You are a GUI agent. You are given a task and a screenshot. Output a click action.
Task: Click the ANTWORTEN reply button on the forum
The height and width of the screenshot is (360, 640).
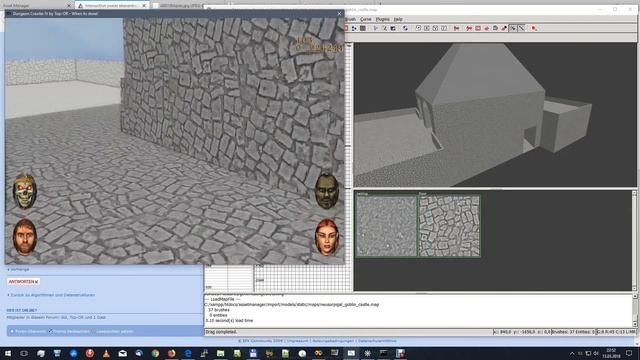coord(24,282)
